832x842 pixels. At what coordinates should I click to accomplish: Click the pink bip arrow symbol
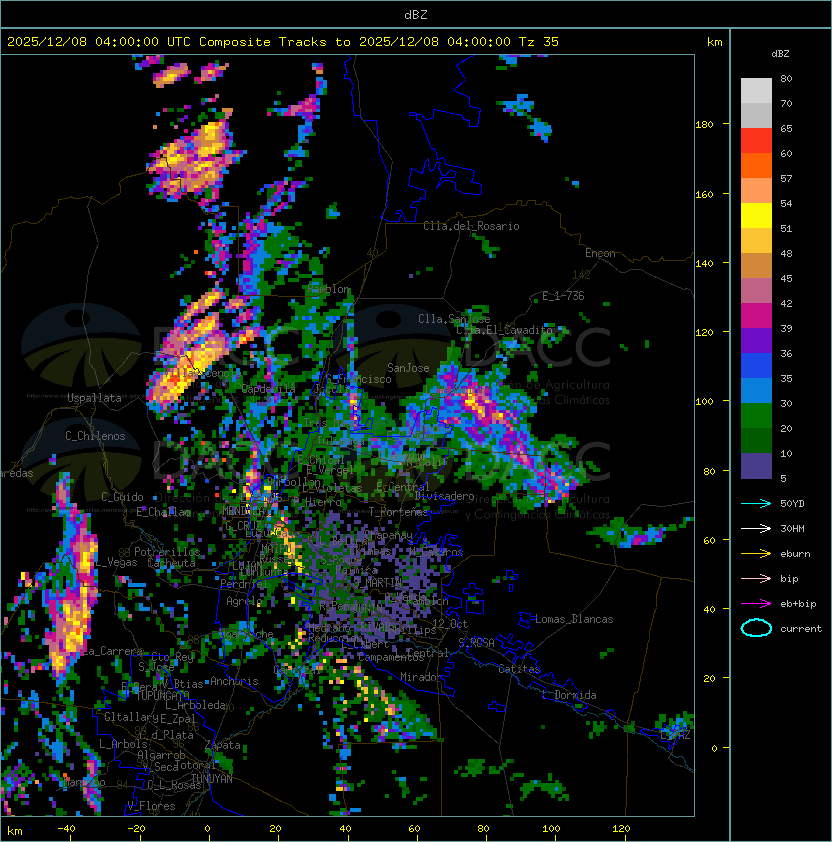pos(756,578)
